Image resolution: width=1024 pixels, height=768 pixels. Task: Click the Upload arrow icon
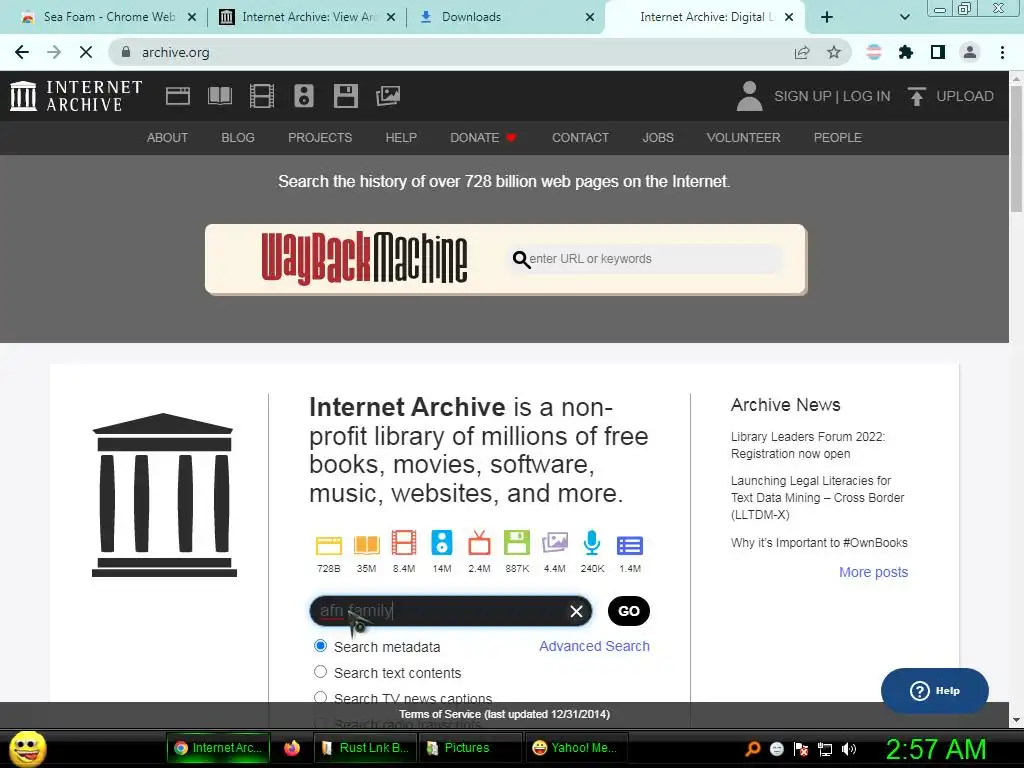coord(916,96)
